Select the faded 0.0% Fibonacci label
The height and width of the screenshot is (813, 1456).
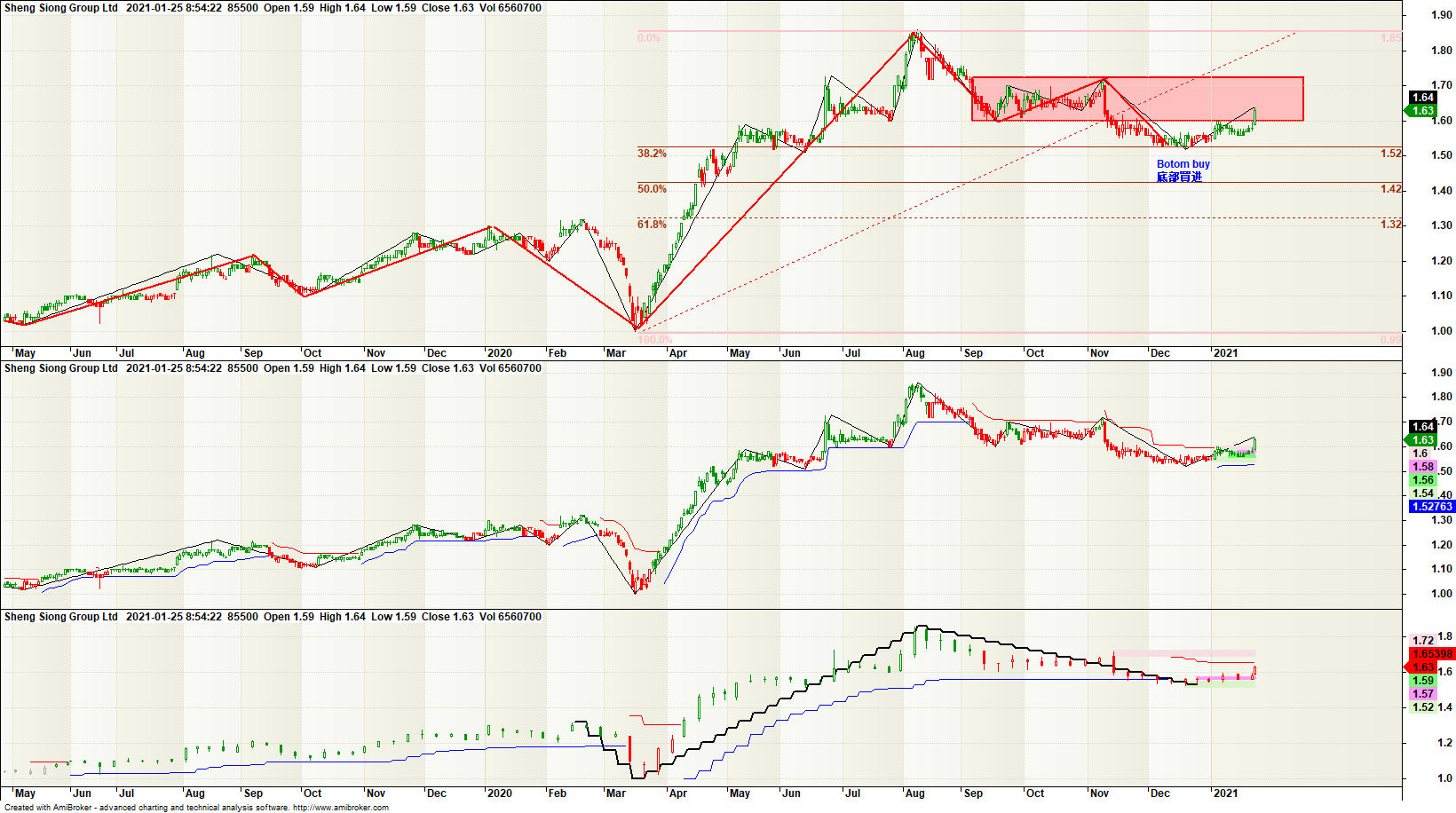649,38
